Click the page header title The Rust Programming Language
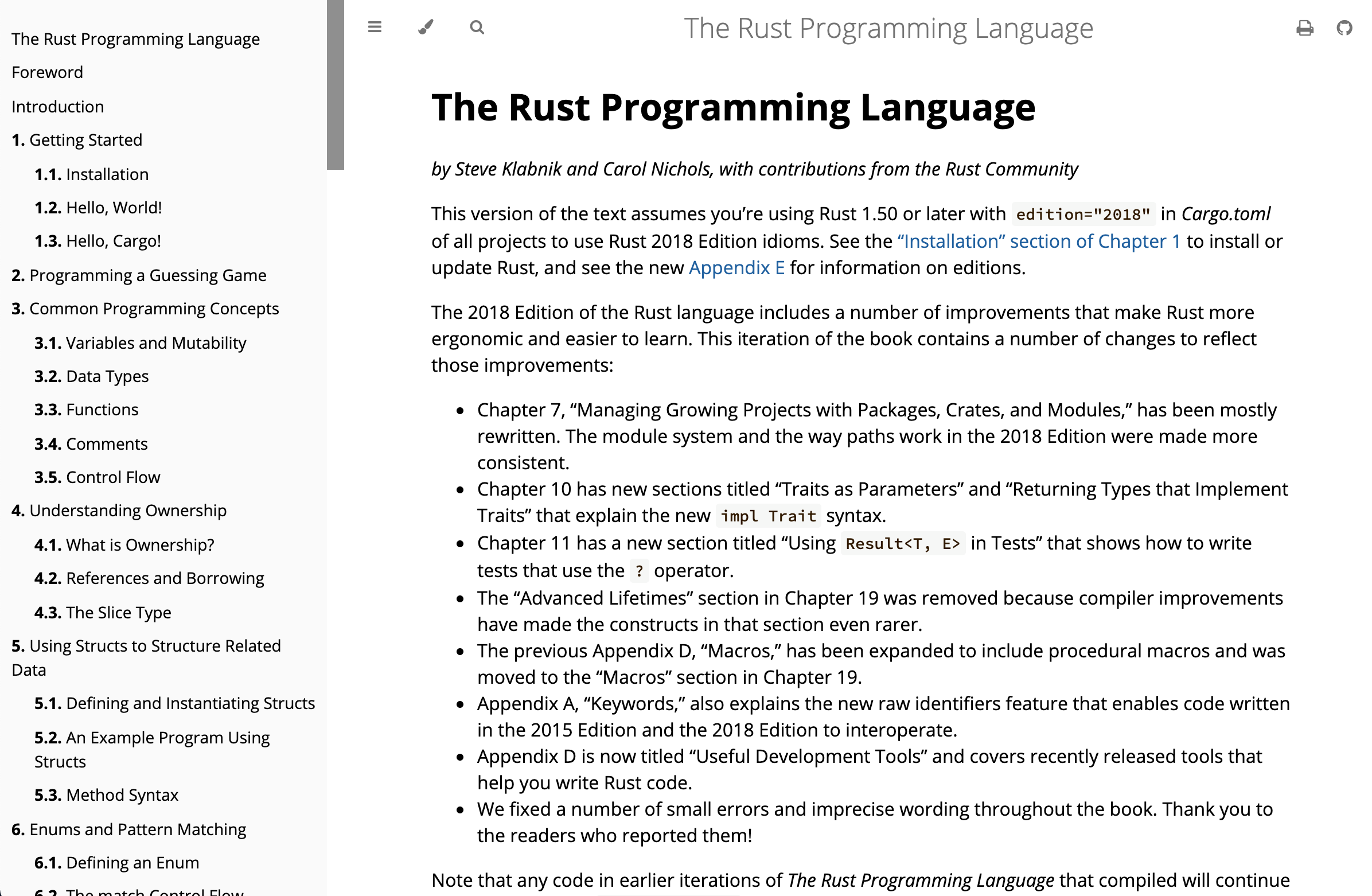This screenshot has height=896, width=1372. point(888,28)
